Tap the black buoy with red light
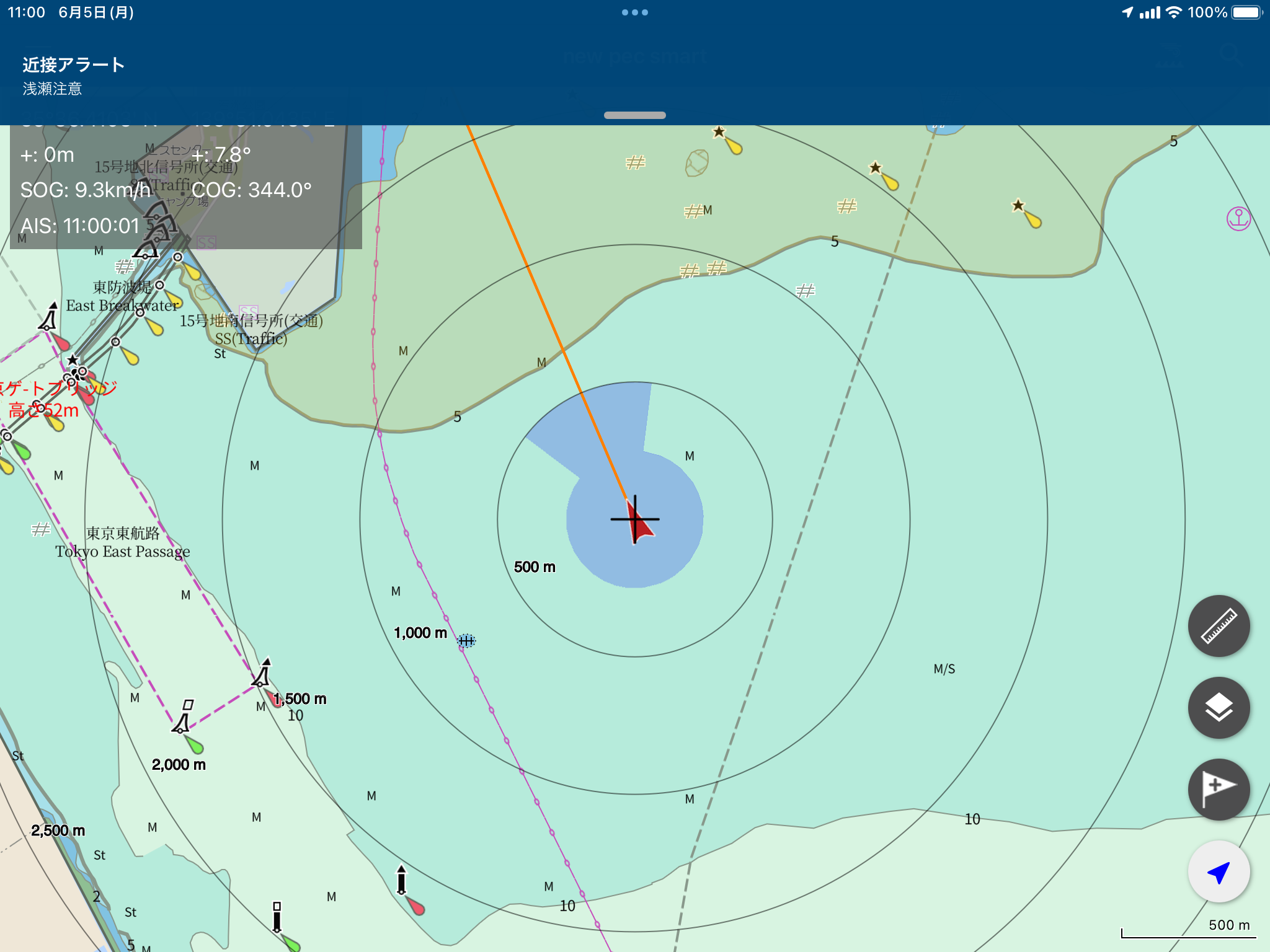Screen dimensions: 1270x952 (402, 881)
